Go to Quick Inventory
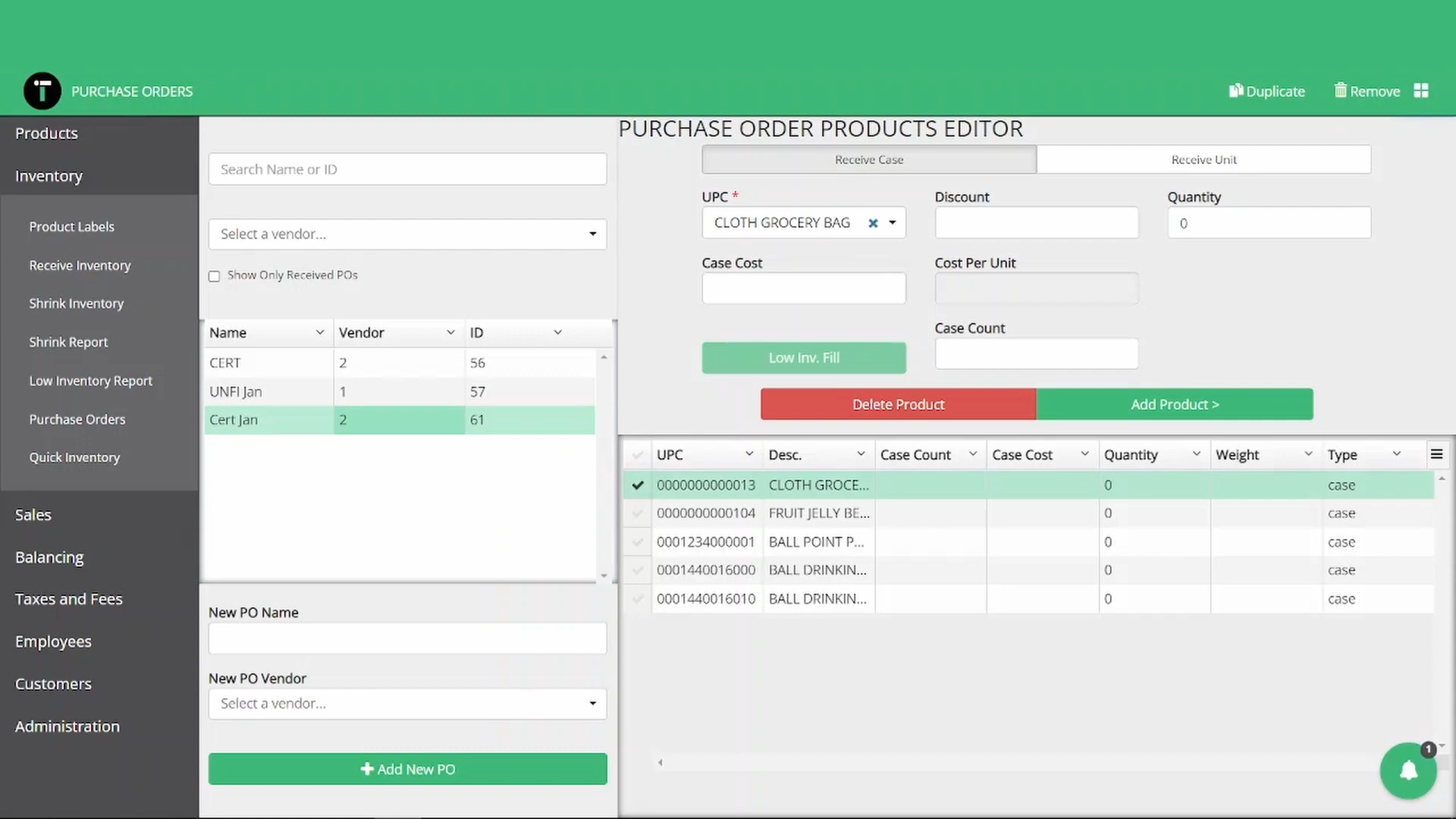This screenshot has width=1456, height=819. (74, 457)
